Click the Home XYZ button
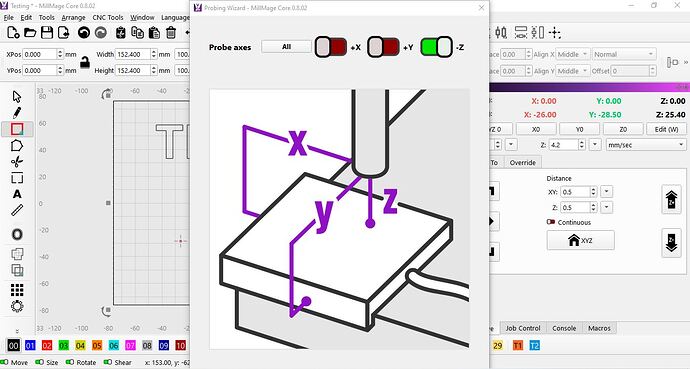The width and height of the screenshot is (690, 369). pos(580,241)
